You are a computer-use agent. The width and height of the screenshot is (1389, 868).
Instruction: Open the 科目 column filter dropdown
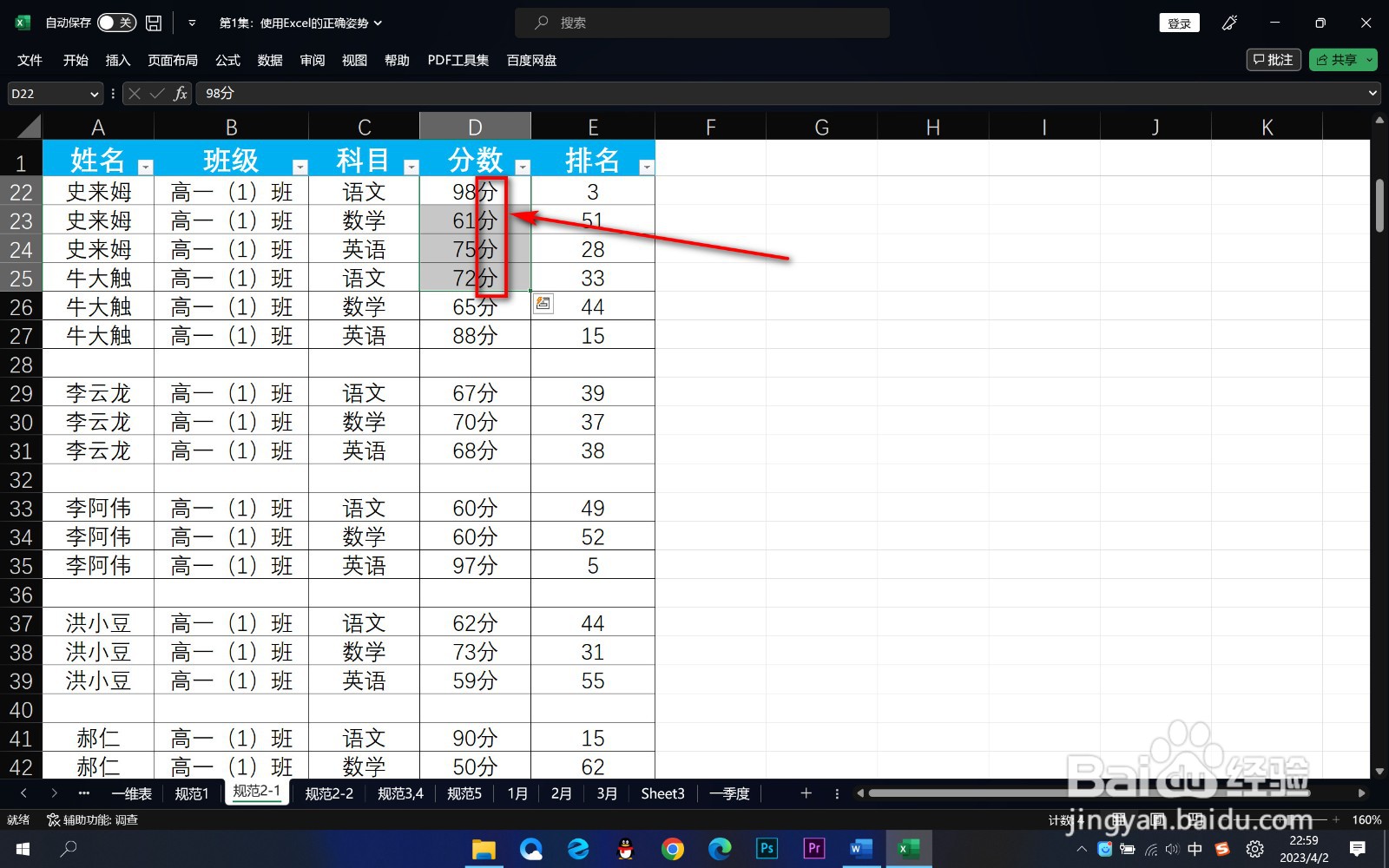pyautogui.click(x=411, y=167)
